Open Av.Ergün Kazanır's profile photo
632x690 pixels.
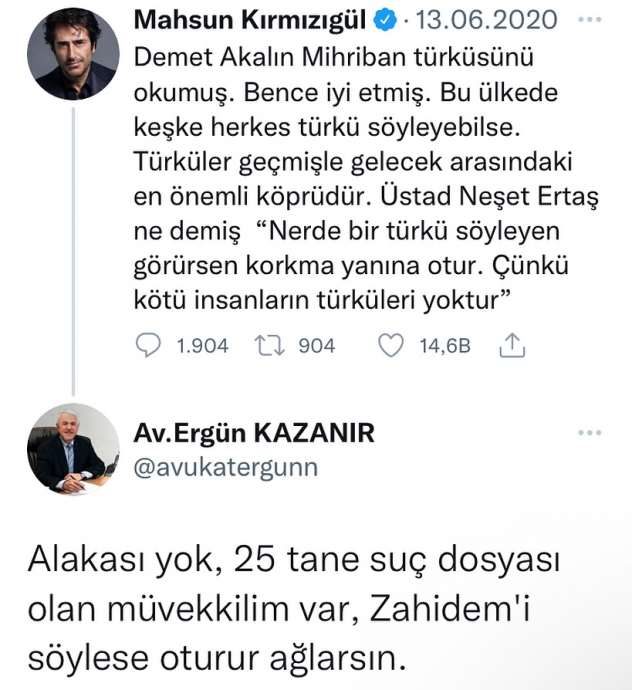pyautogui.click(x=73, y=449)
